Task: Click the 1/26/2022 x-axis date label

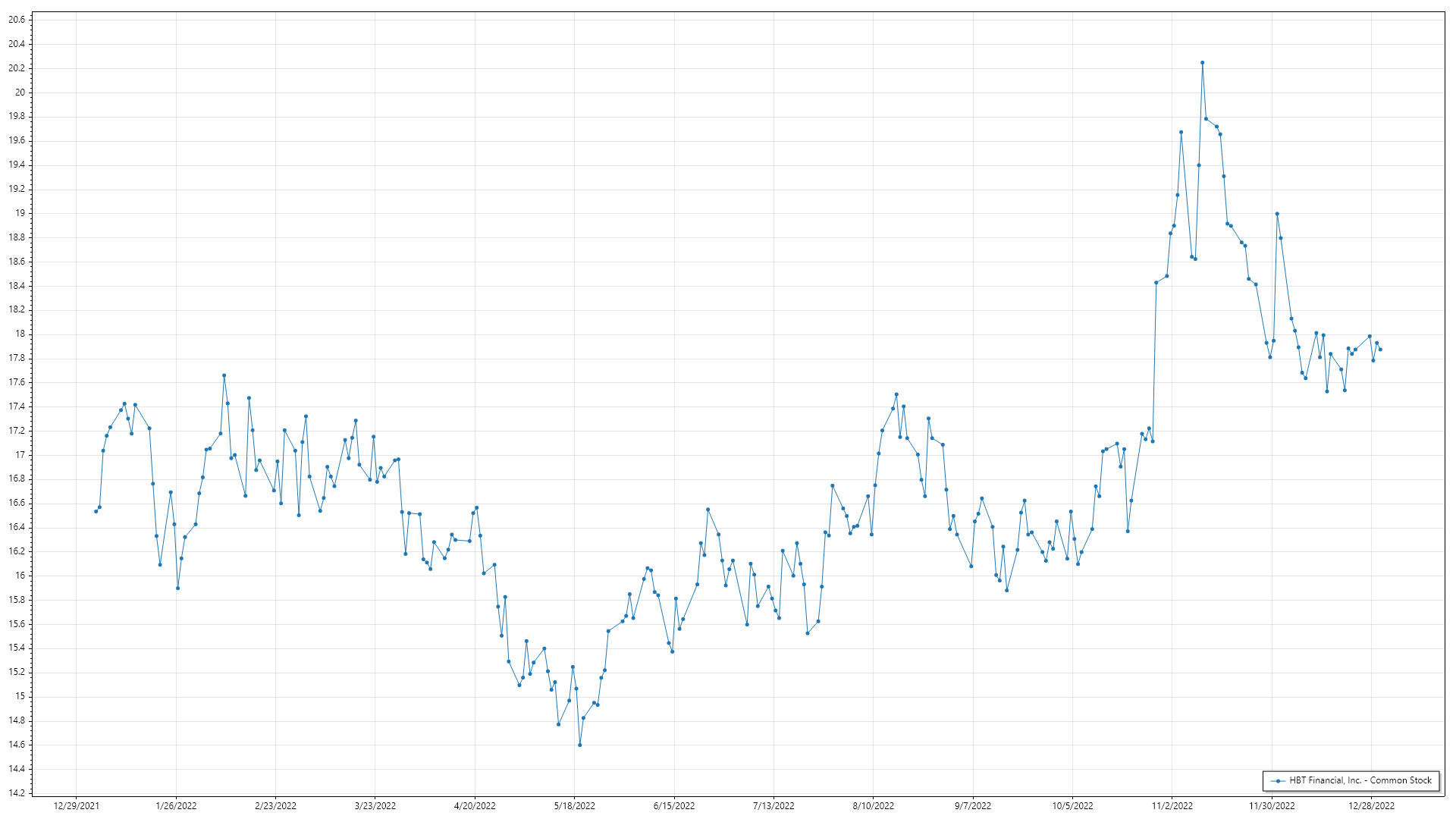Action: pos(176,805)
